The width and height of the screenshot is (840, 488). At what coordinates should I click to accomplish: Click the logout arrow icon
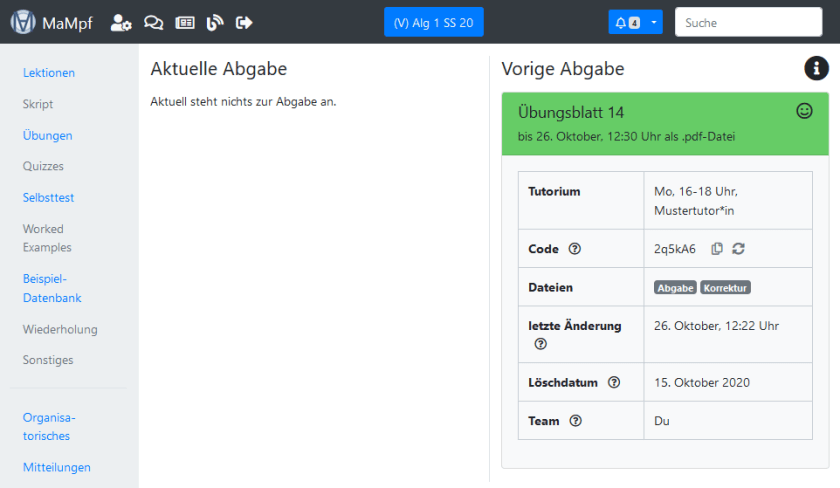pyautogui.click(x=244, y=22)
